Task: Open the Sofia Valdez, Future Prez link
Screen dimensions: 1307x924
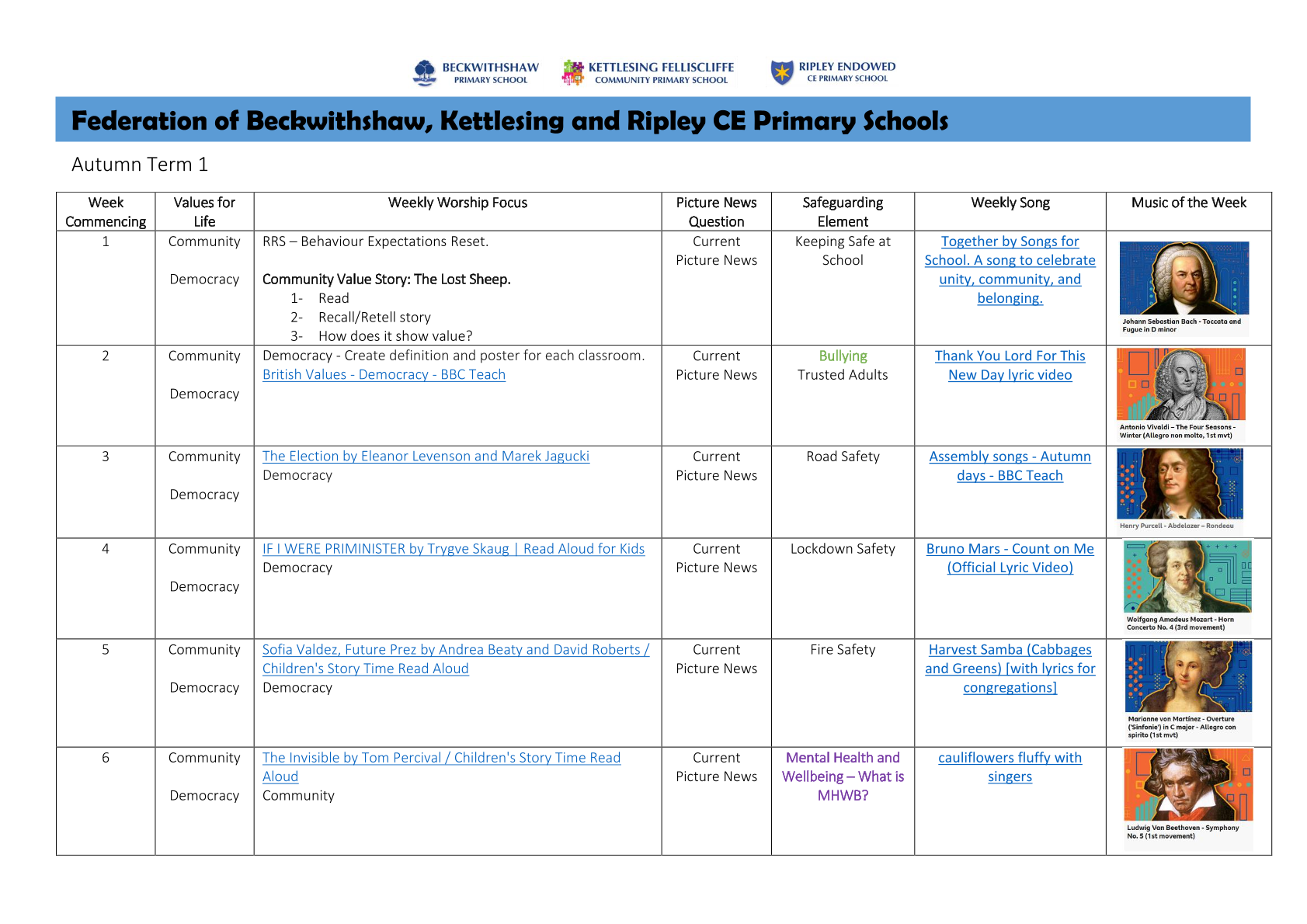Action: [x=455, y=650]
